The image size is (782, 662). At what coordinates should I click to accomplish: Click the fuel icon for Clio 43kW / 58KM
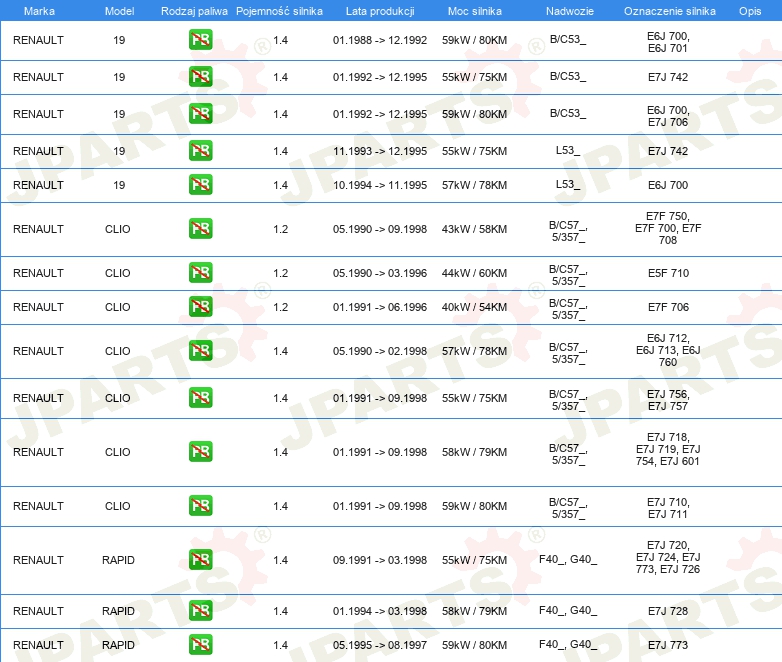click(x=200, y=229)
